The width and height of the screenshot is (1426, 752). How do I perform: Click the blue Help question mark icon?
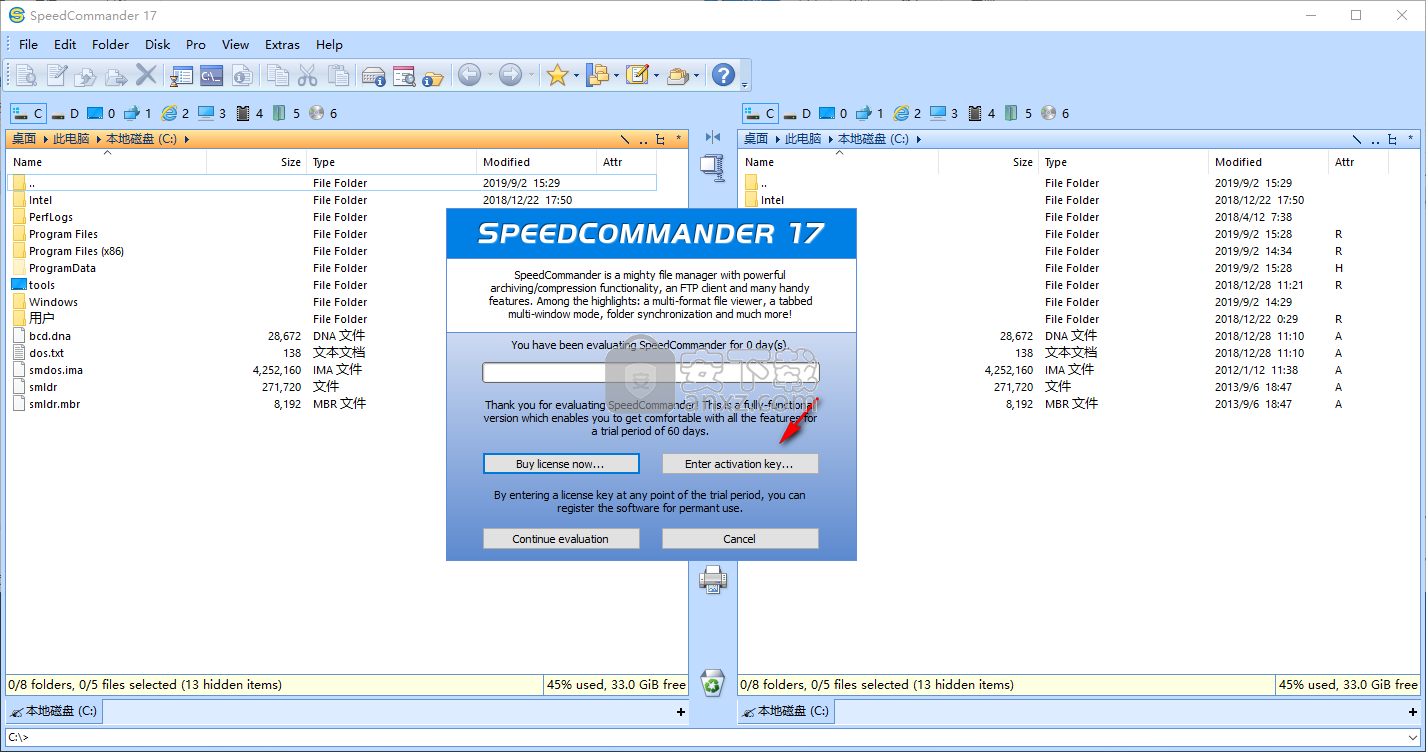(x=723, y=75)
